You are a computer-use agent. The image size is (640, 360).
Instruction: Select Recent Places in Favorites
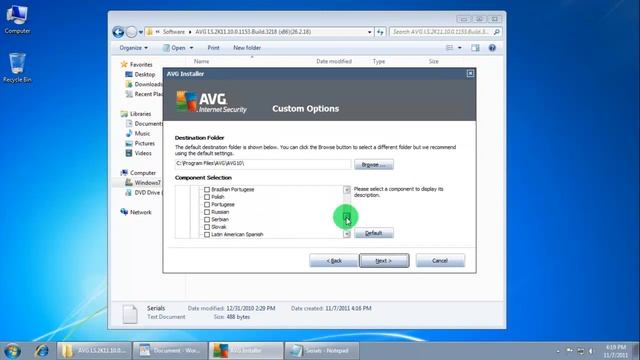pos(144,94)
